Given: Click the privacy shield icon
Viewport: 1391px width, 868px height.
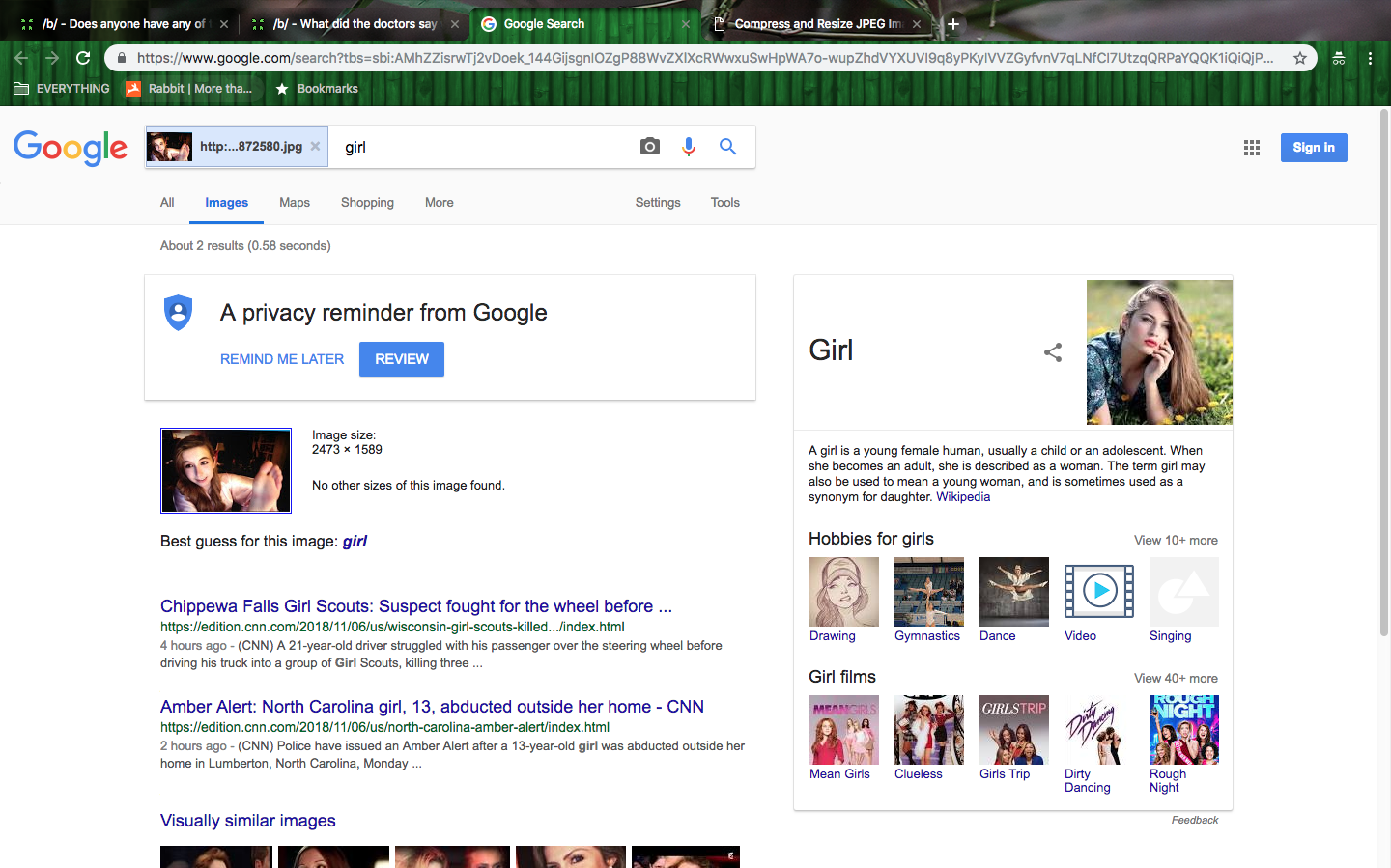Looking at the screenshot, I should point(179,313).
